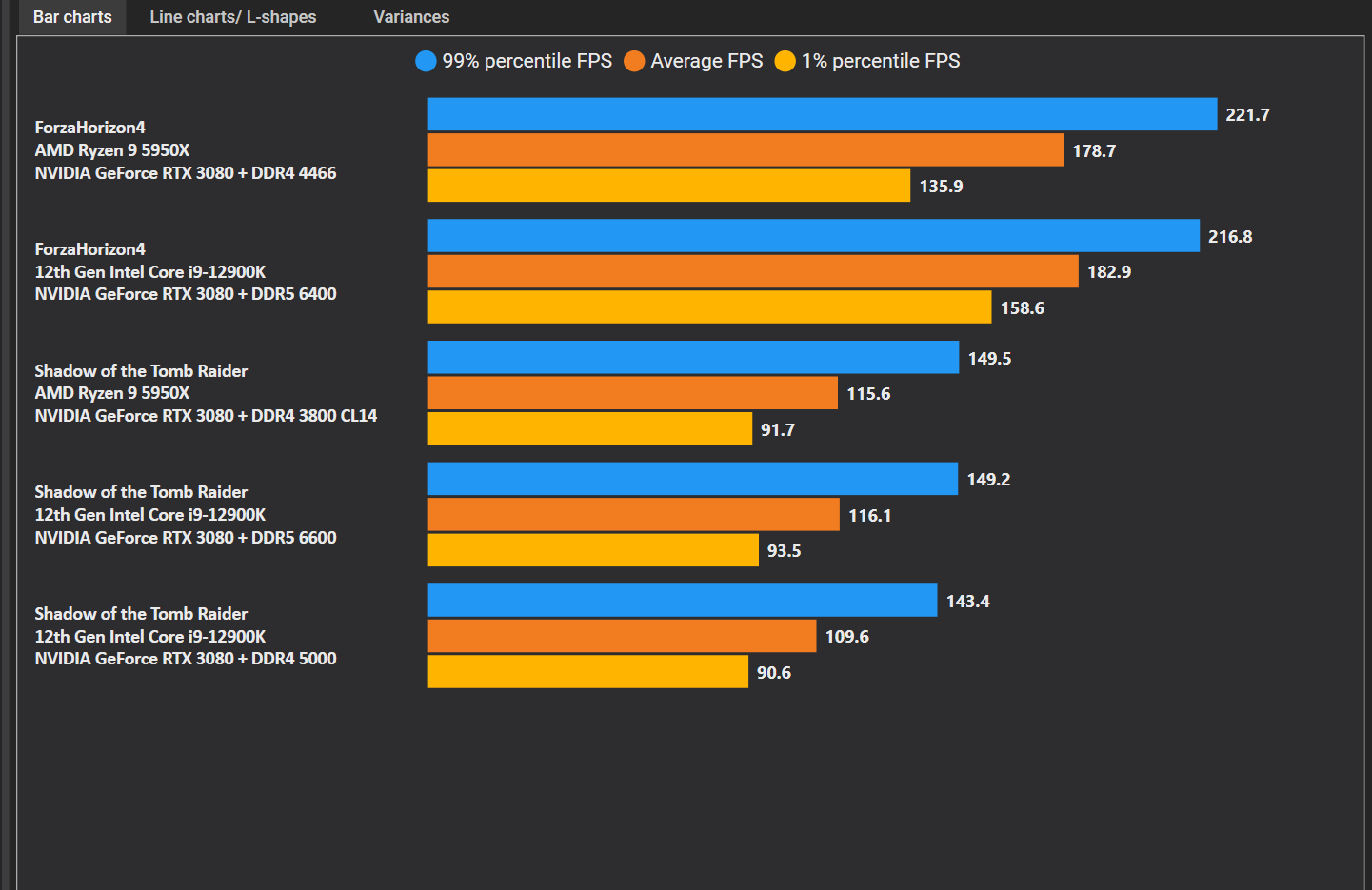This screenshot has height=890, width=1372.
Task: Click the DDR4 5000 configuration label
Action: 186,659
